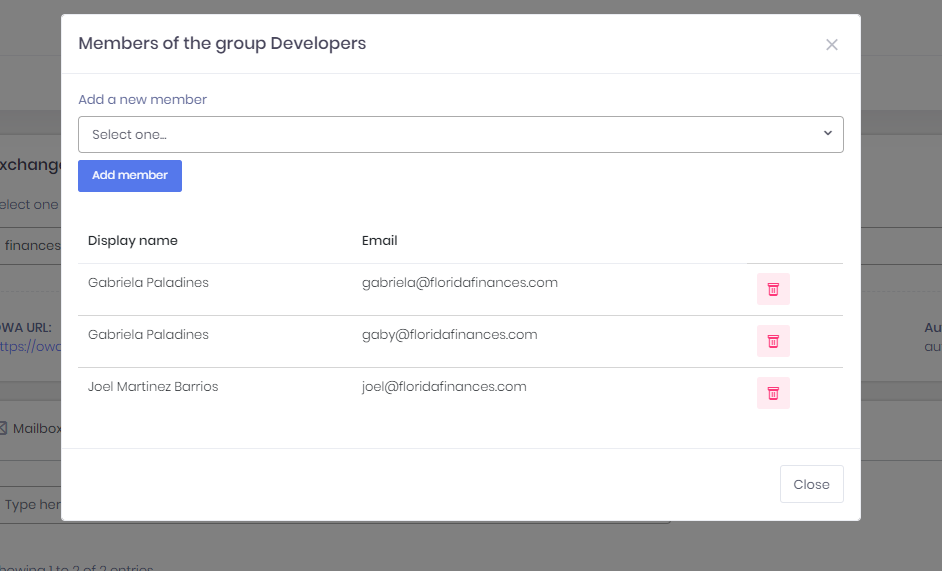Close the dialog using the X icon

pyautogui.click(x=831, y=45)
